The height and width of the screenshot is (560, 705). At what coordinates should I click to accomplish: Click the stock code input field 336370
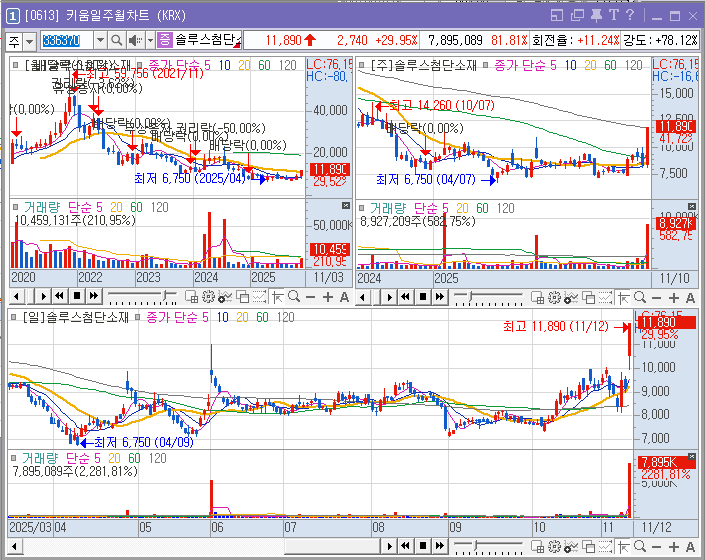66,41
